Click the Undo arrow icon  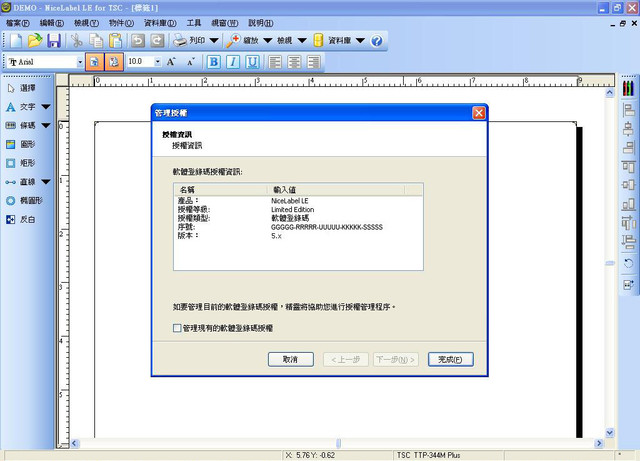(138, 41)
